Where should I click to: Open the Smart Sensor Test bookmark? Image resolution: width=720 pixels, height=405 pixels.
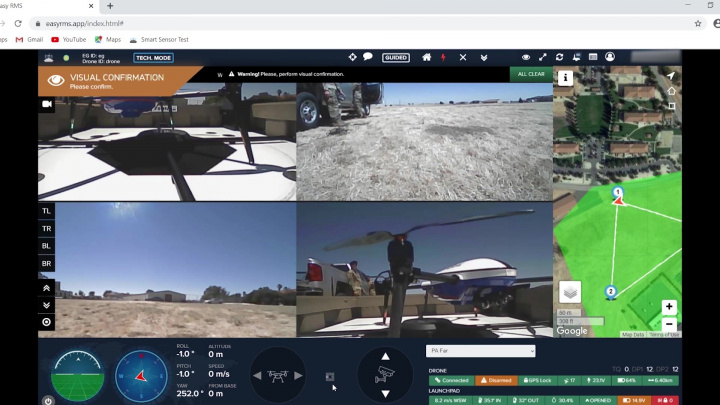[159, 39]
